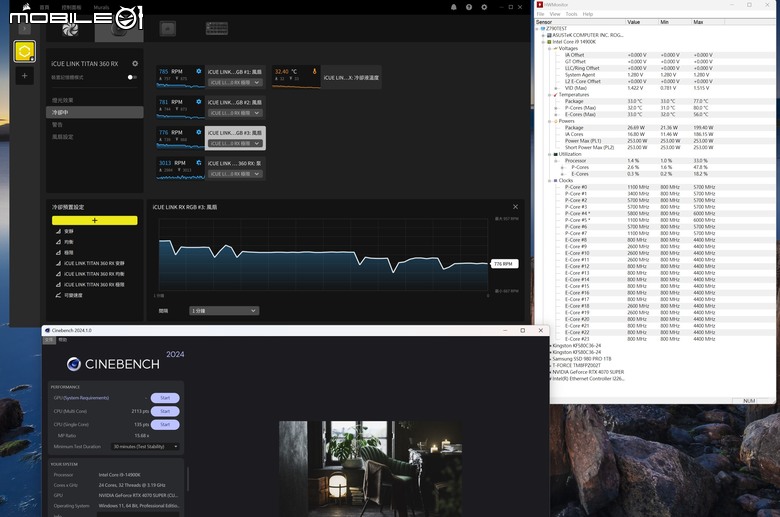Open preset dropdown for RX RGB #1 fan
780x517 pixels.
(x=235, y=83)
